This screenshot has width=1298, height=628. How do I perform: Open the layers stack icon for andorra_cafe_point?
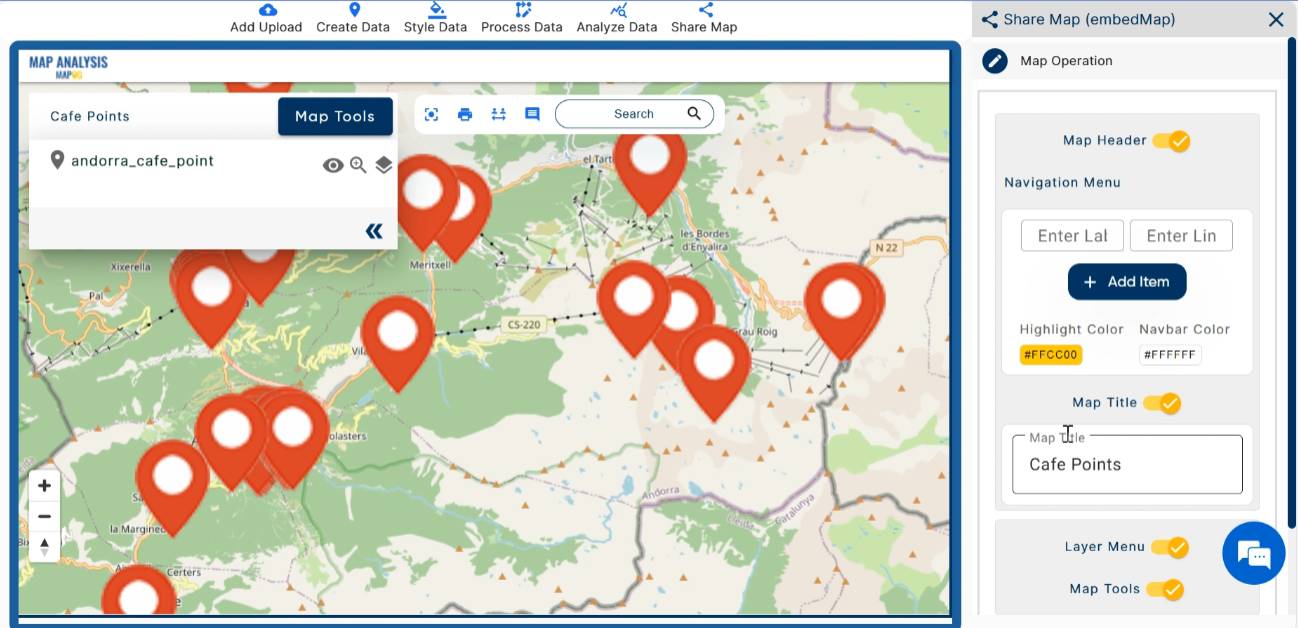click(384, 165)
